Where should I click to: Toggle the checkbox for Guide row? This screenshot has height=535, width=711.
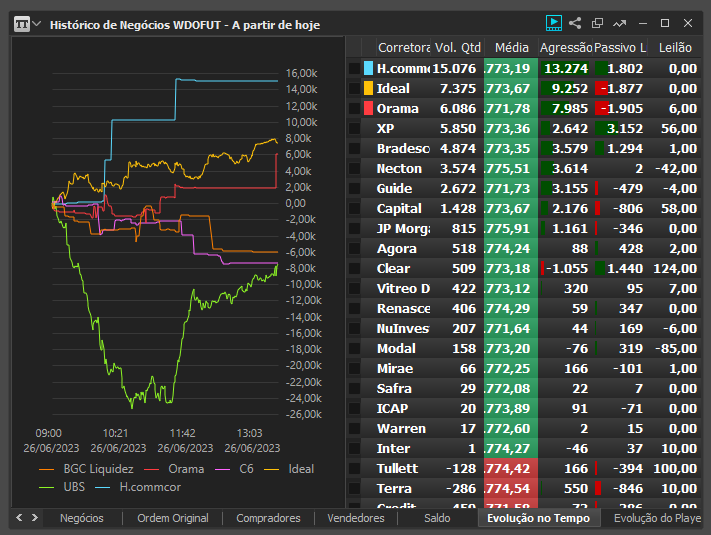pyautogui.click(x=354, y=189)
